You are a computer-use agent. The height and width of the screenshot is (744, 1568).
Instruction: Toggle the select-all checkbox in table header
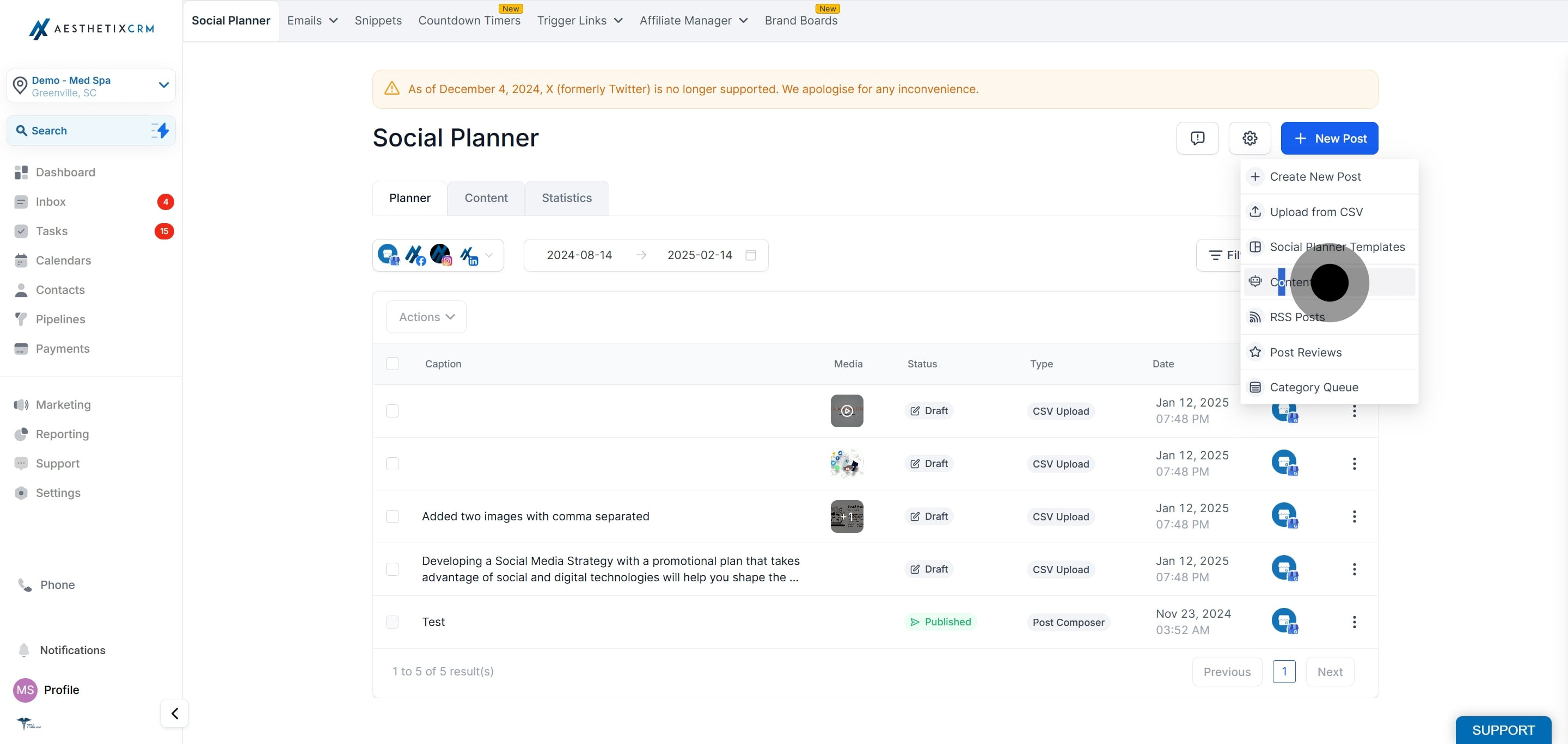pyautogui.click(x=393, y=363)
